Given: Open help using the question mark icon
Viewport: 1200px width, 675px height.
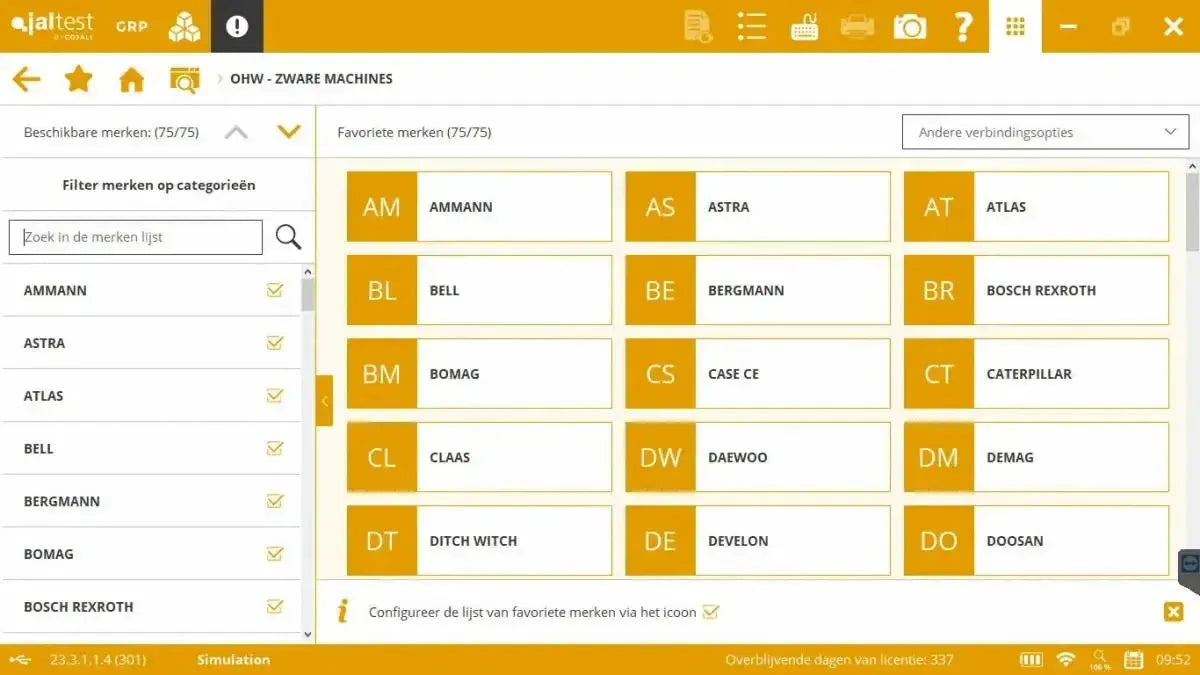Looking at the screenshot, I should (x=963, y=26).
